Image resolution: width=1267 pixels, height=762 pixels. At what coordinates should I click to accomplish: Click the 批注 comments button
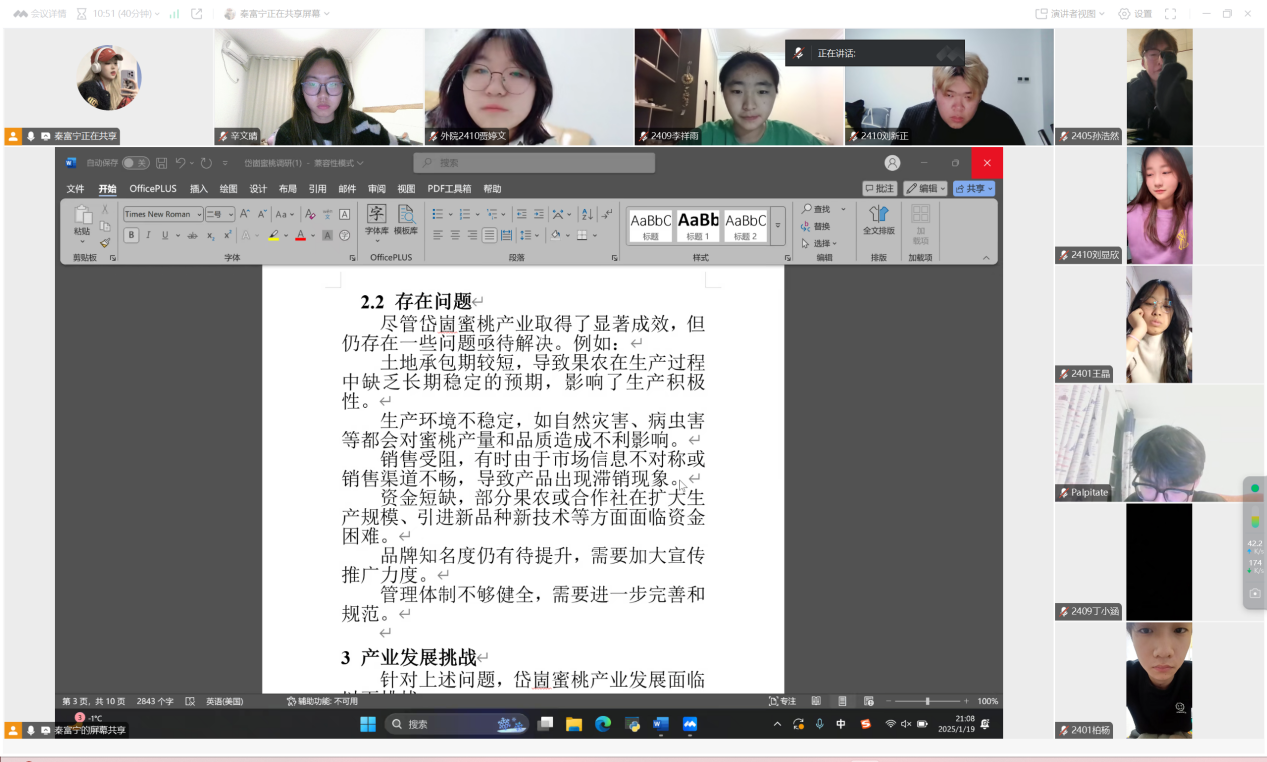pyautogui.click(x=880, y=188)
